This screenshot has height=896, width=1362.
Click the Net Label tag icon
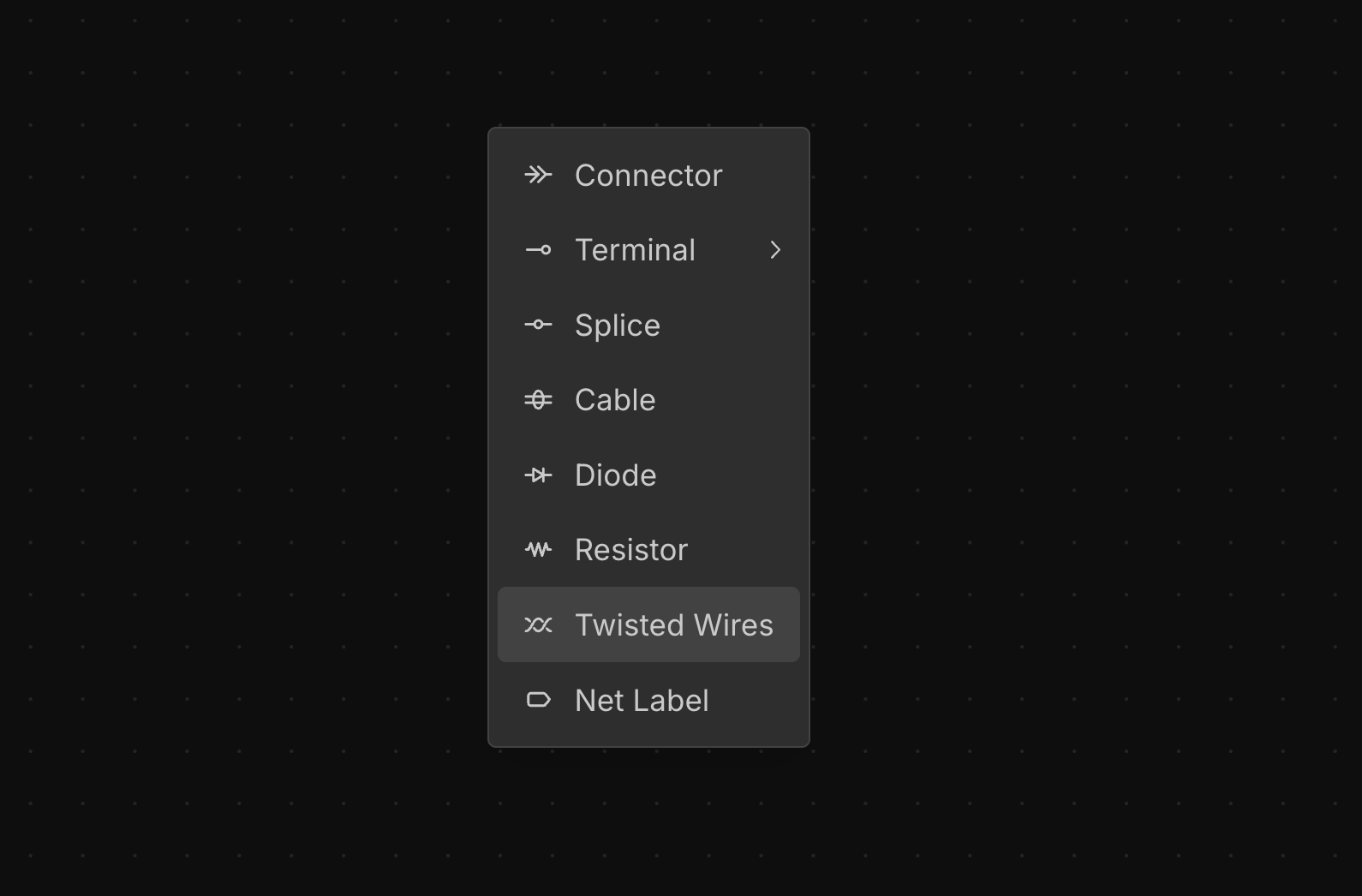pyautogui.click(x=538, y=700)
